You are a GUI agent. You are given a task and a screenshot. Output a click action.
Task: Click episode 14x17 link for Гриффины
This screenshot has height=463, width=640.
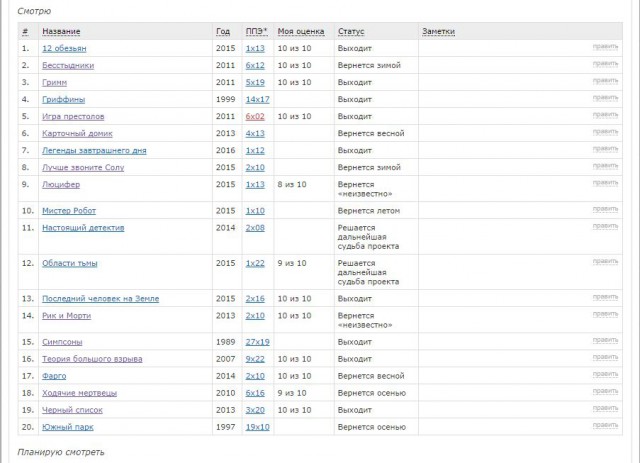257,99
